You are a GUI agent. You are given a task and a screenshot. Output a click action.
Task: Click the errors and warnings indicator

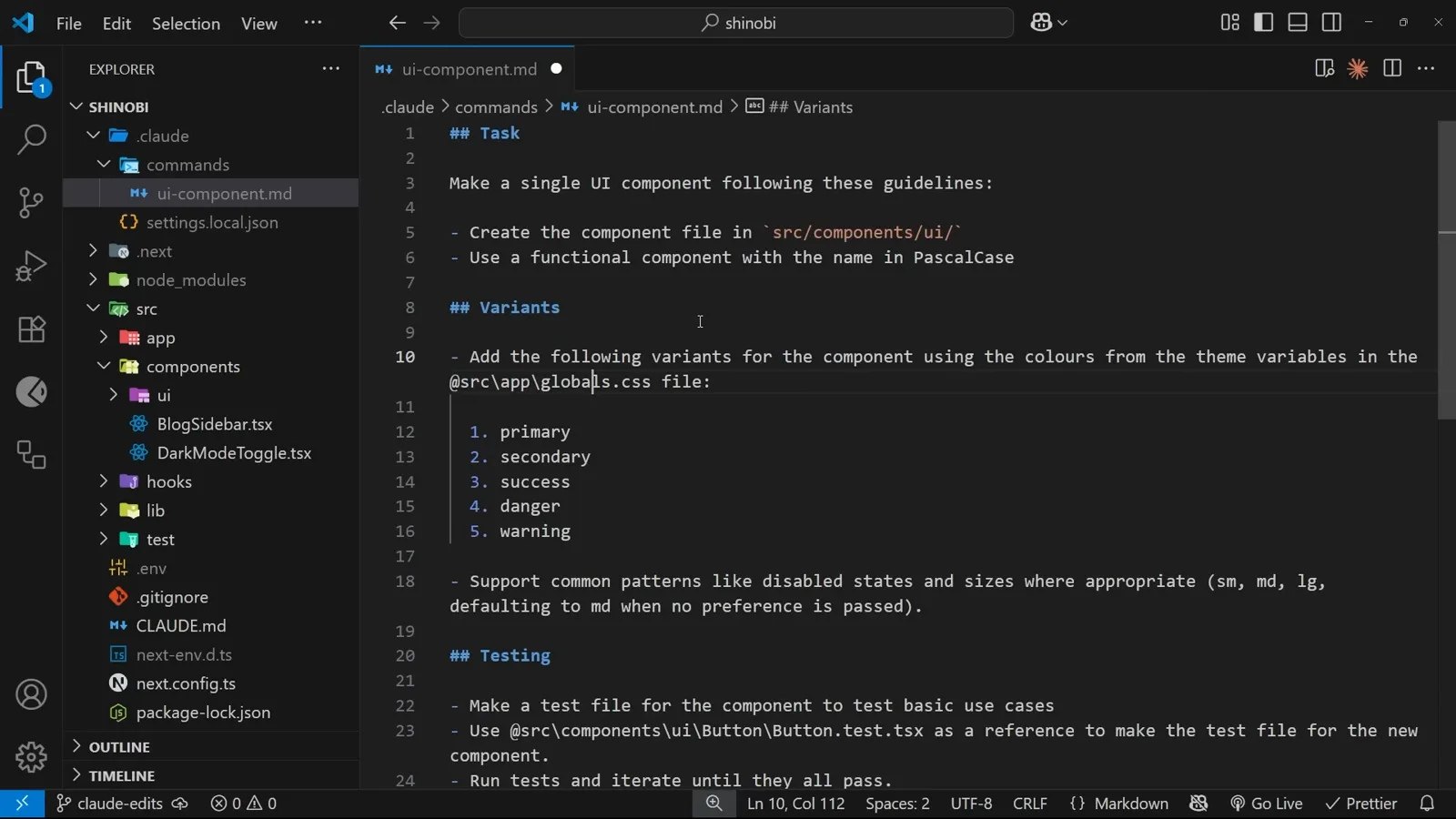pyautogui.click(x=244, y=804)
